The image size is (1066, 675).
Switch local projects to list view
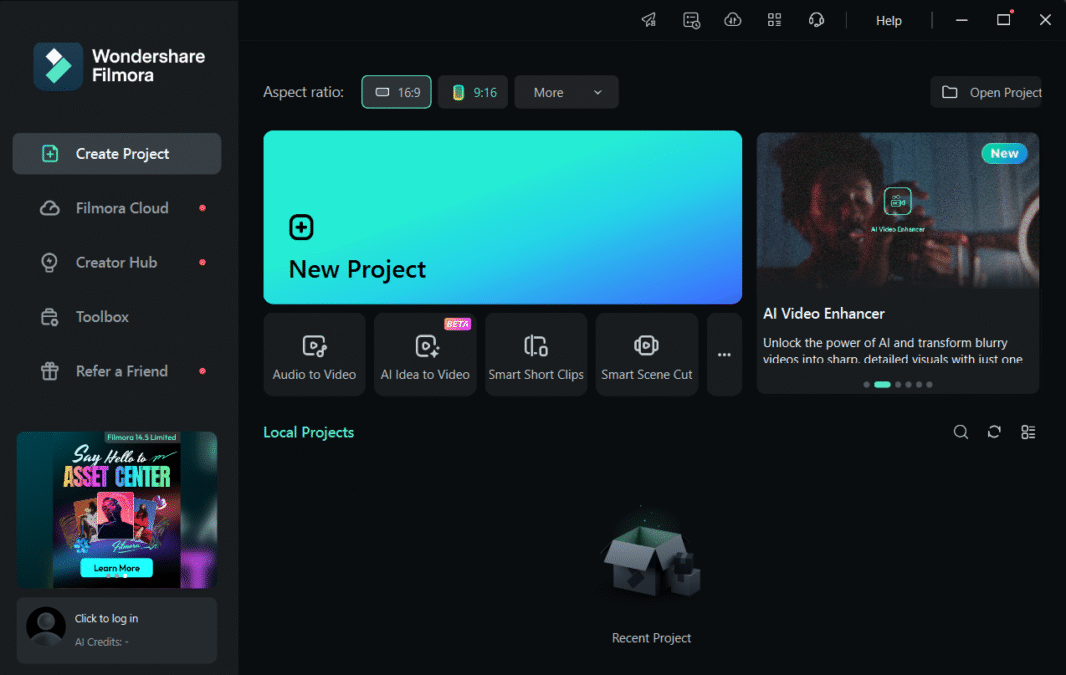click(x=1028, y=432)
